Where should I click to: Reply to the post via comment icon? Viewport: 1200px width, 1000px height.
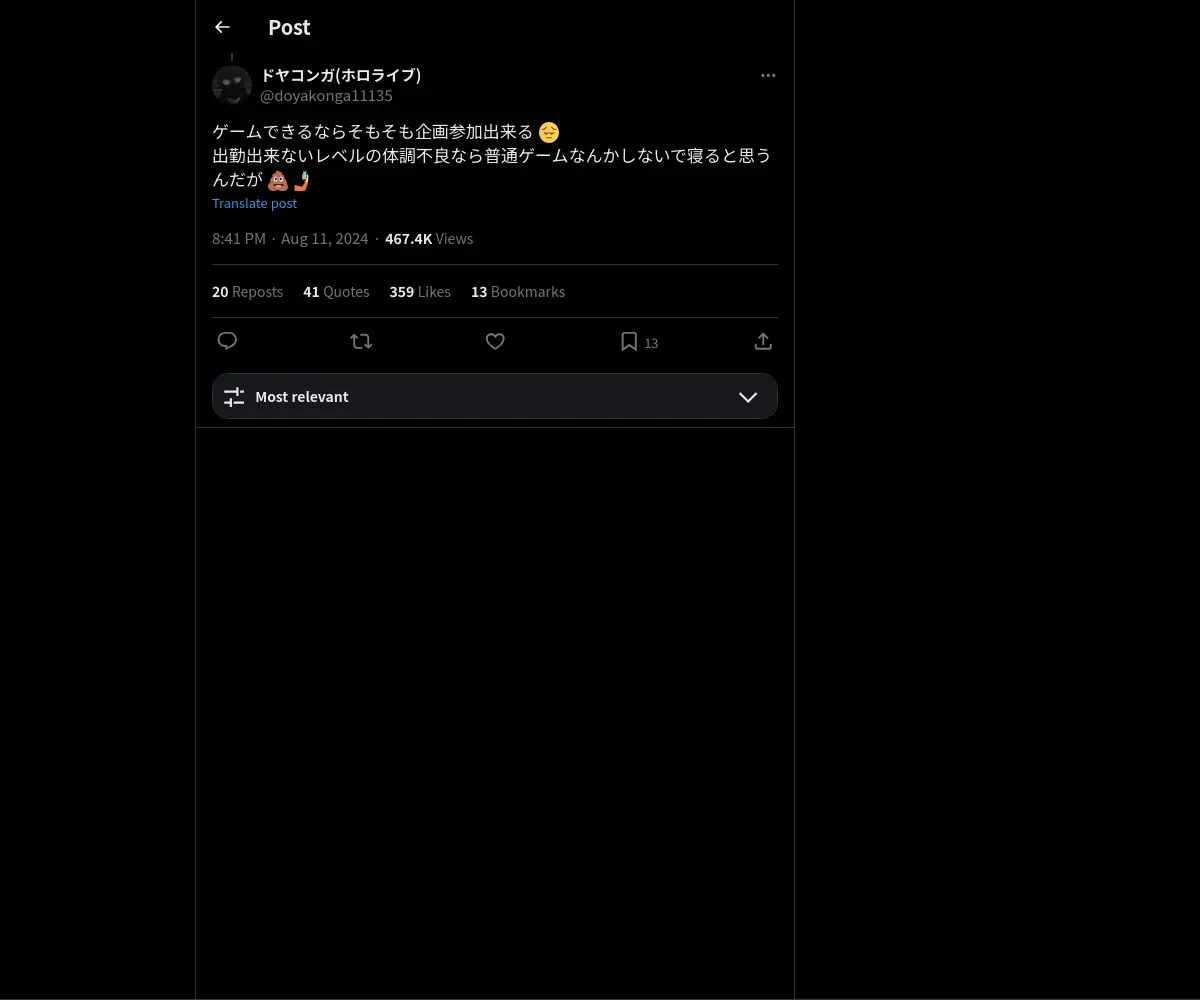227,341
